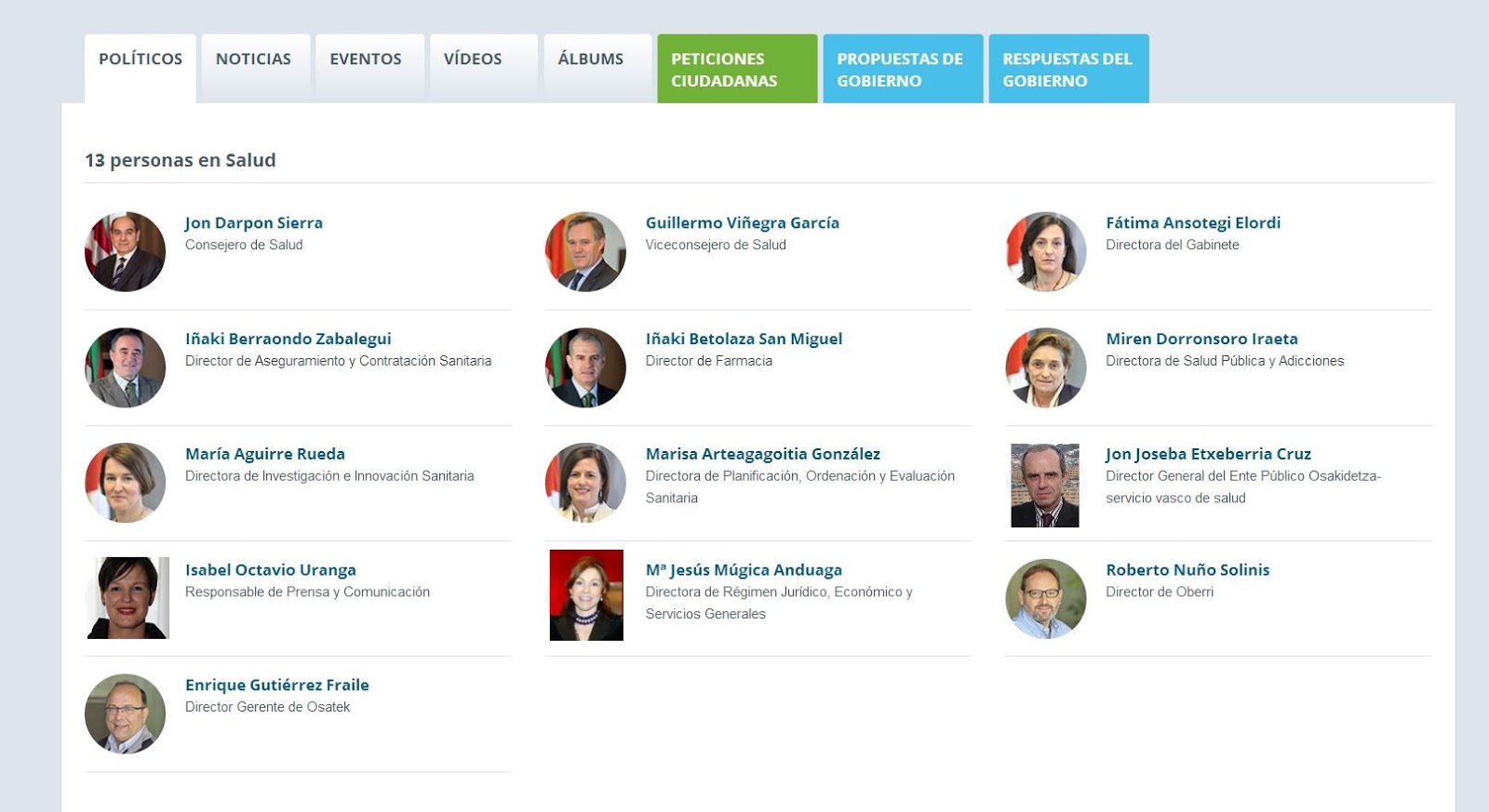
Task: Click María Aguirre Rueda's profile picture
Action: tap(125, 483)
